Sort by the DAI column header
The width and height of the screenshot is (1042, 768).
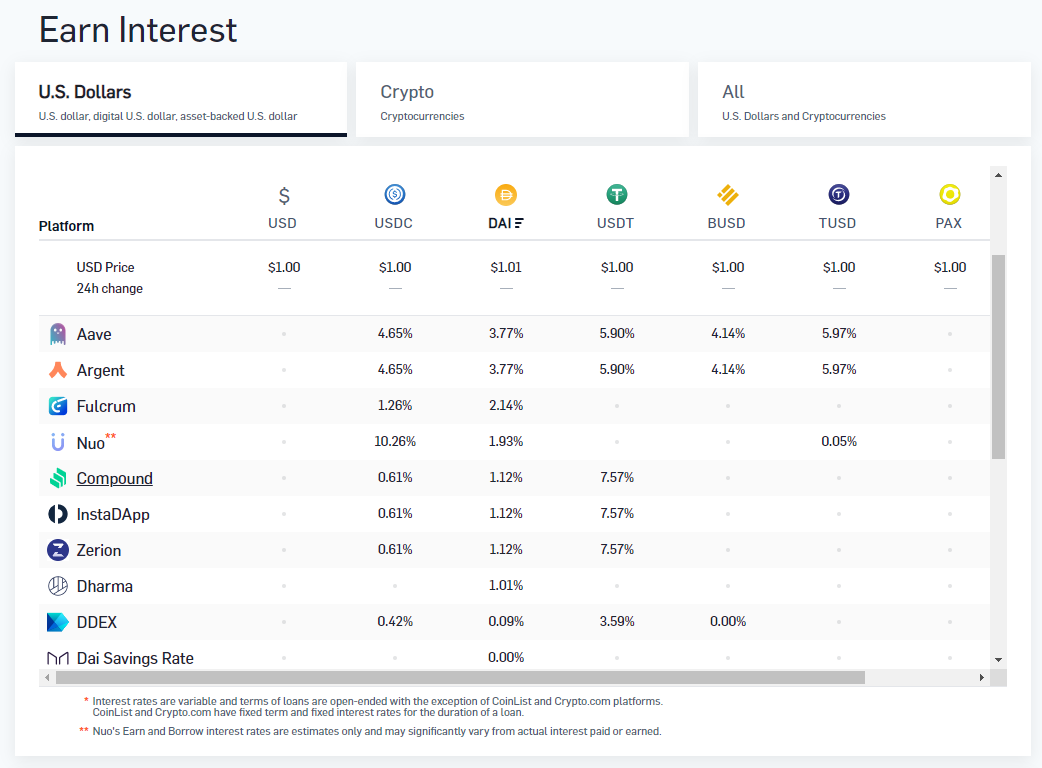[500, 223]
